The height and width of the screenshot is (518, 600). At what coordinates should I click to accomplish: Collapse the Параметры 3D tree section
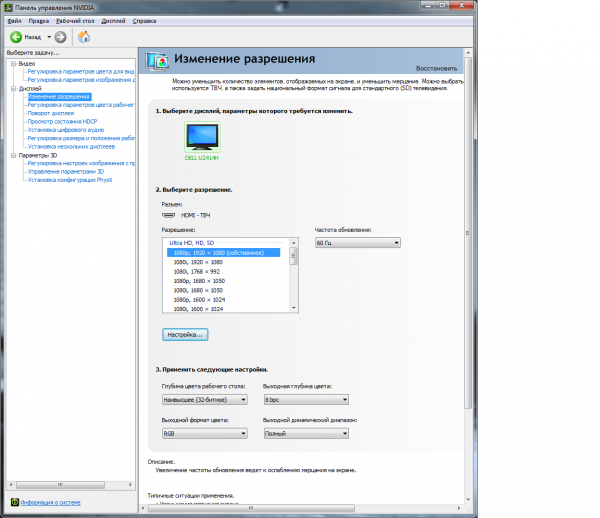click(13, 155)
